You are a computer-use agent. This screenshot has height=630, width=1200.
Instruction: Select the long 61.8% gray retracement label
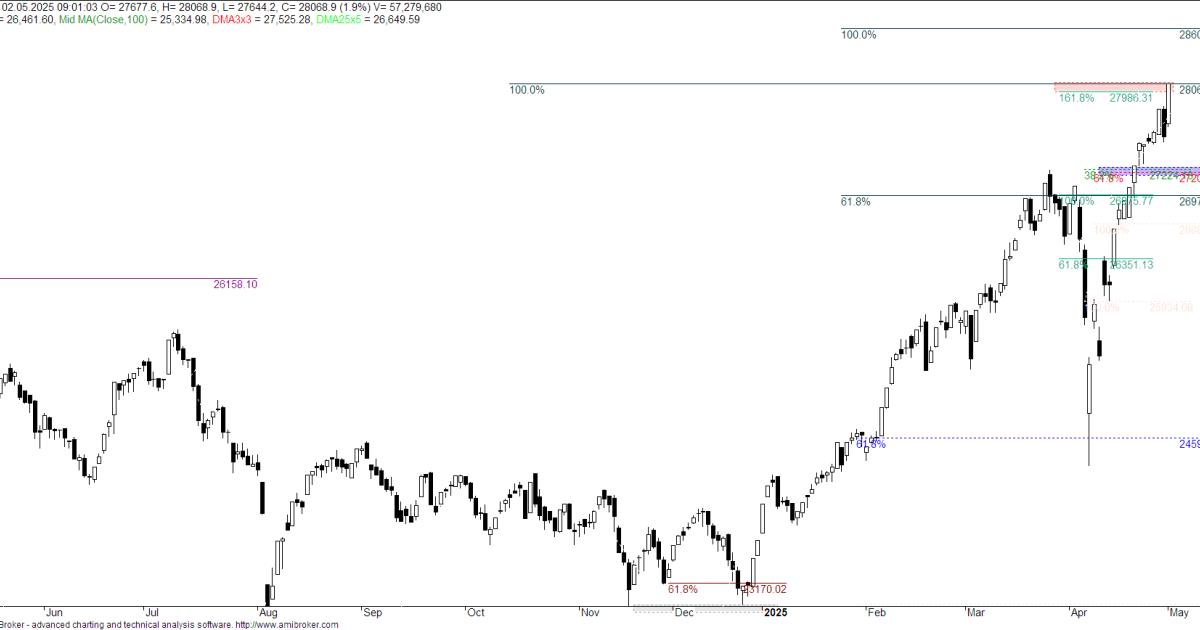856,202
